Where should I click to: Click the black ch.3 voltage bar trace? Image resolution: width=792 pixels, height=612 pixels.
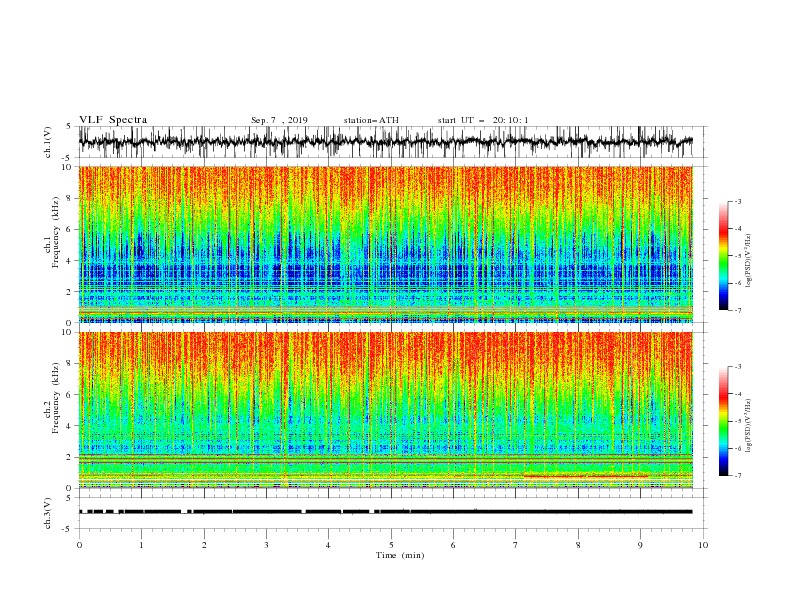(x=385, y=512)
